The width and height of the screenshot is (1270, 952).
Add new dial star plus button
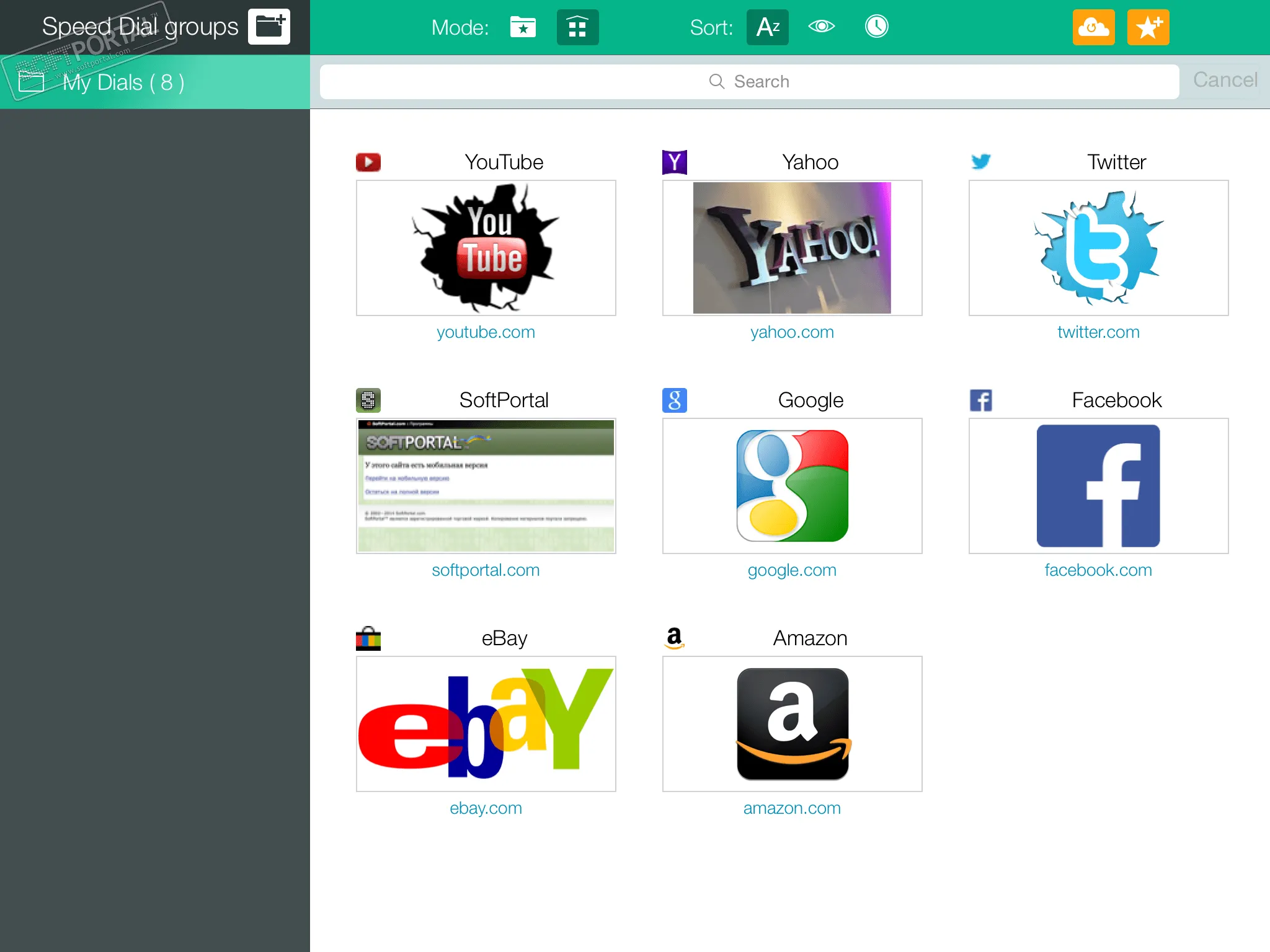tap(1148, 27)
